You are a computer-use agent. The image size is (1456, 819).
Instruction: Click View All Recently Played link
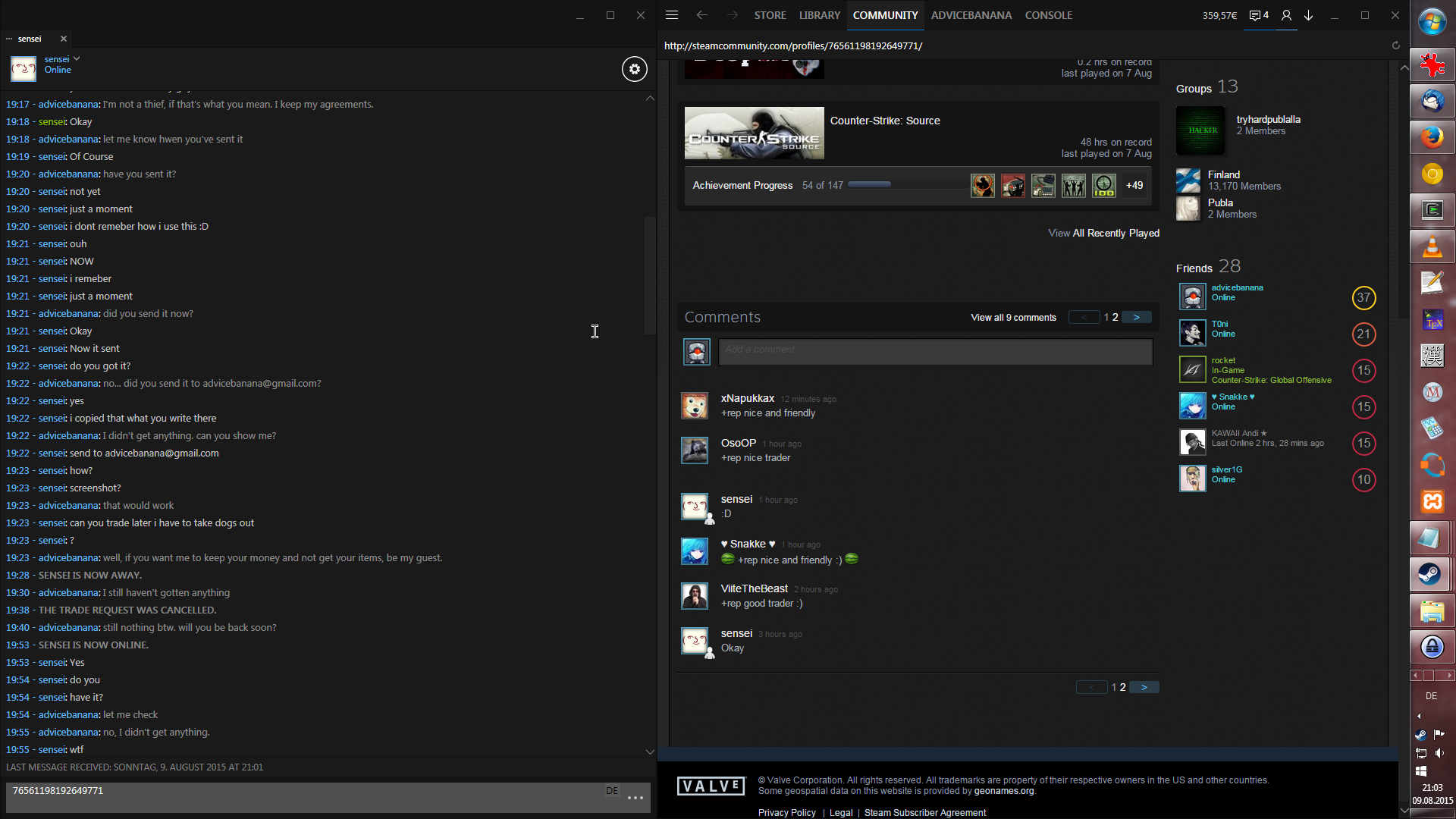[x=1103, y=234]
